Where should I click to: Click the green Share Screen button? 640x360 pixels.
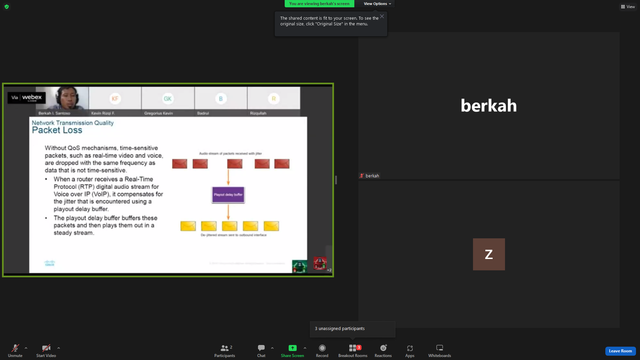click(x=292, y=350)
